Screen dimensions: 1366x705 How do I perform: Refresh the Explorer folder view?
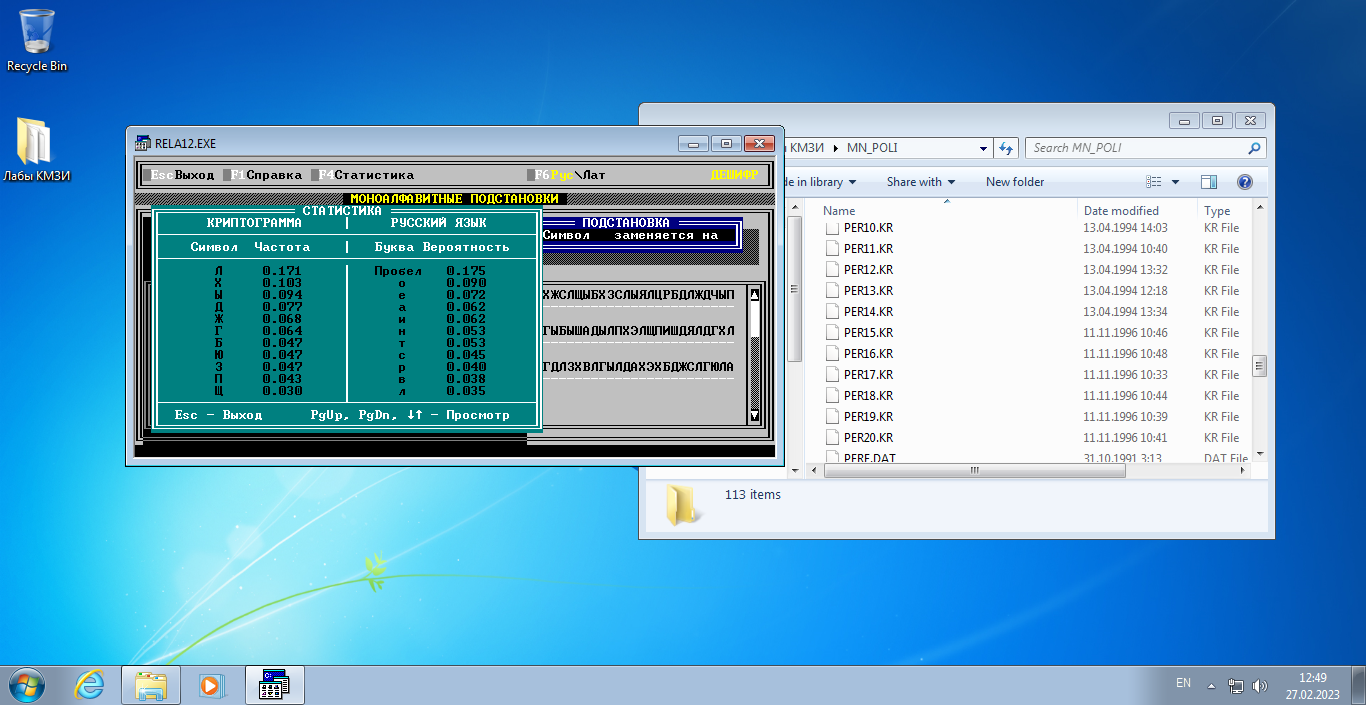click(1006, 148)
